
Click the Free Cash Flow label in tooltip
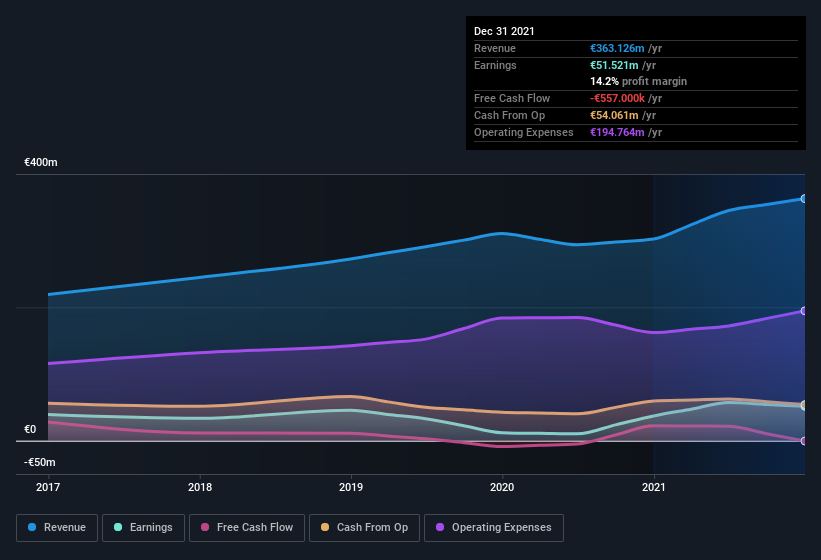pyautogui.click(x=512, y=98)
